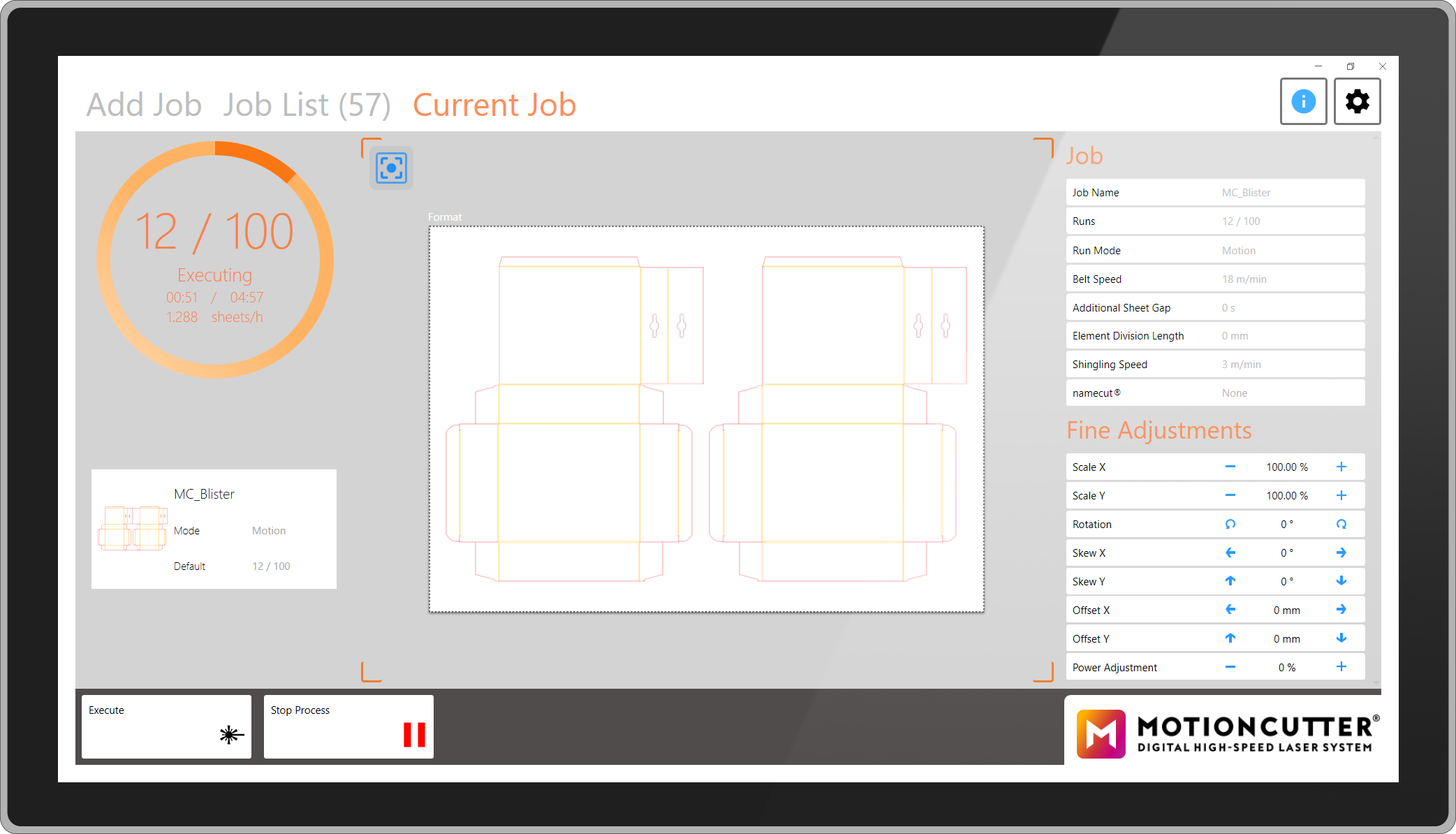Click the Skew Y value 0 °
1456x834 pixels.
point(1287,582)
